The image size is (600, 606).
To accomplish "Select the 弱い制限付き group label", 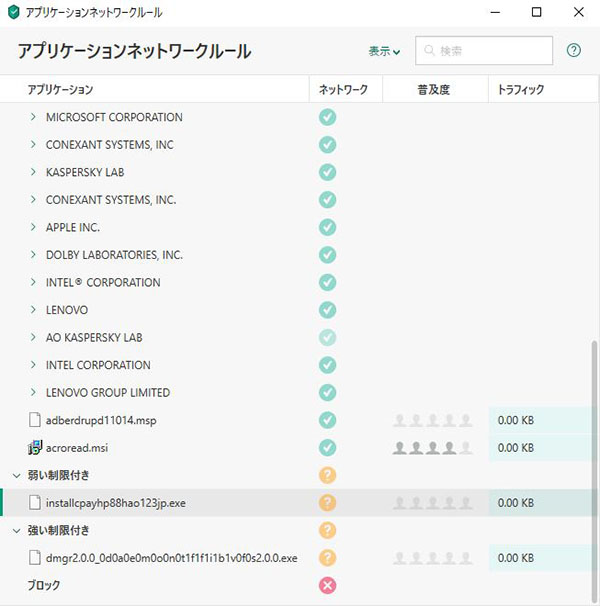I will pos(58,475).
